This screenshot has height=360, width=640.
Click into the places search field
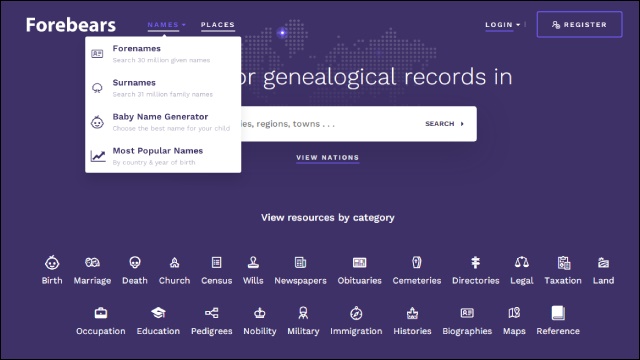coord(327,124)
